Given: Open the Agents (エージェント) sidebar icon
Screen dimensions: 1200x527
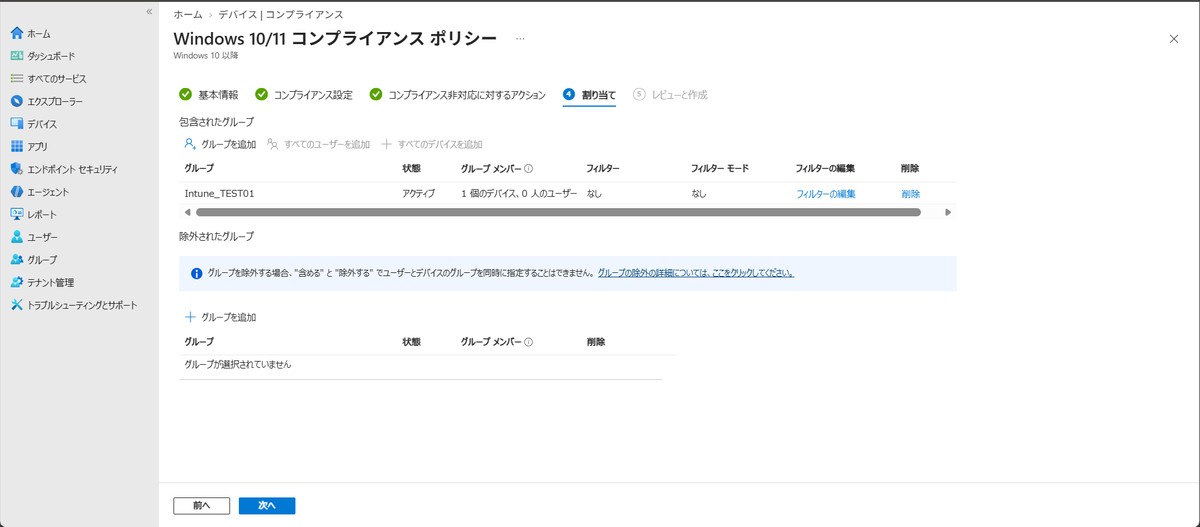Looking at the screenshot, I should (17, 191).
